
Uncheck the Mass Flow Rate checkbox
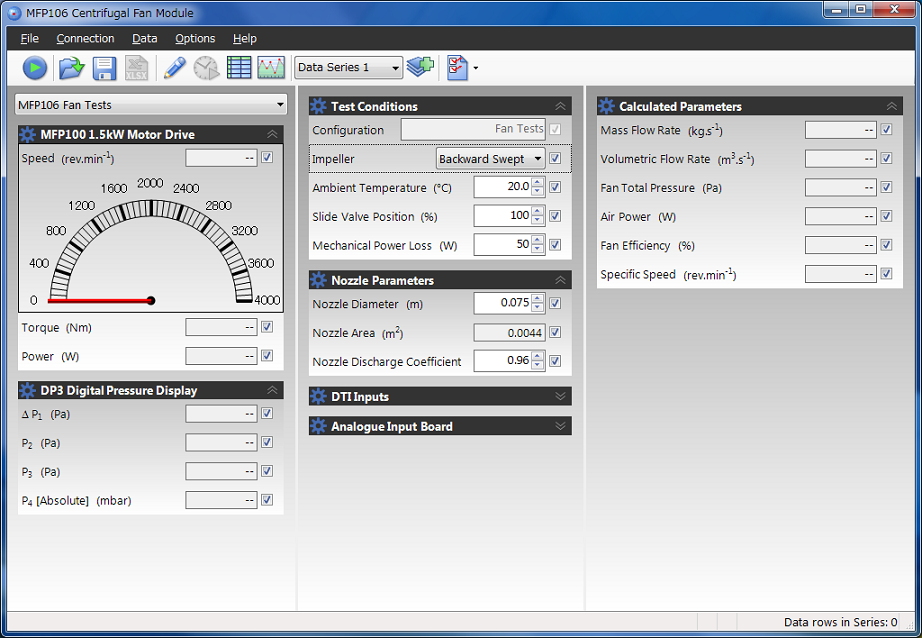point(887,129)
